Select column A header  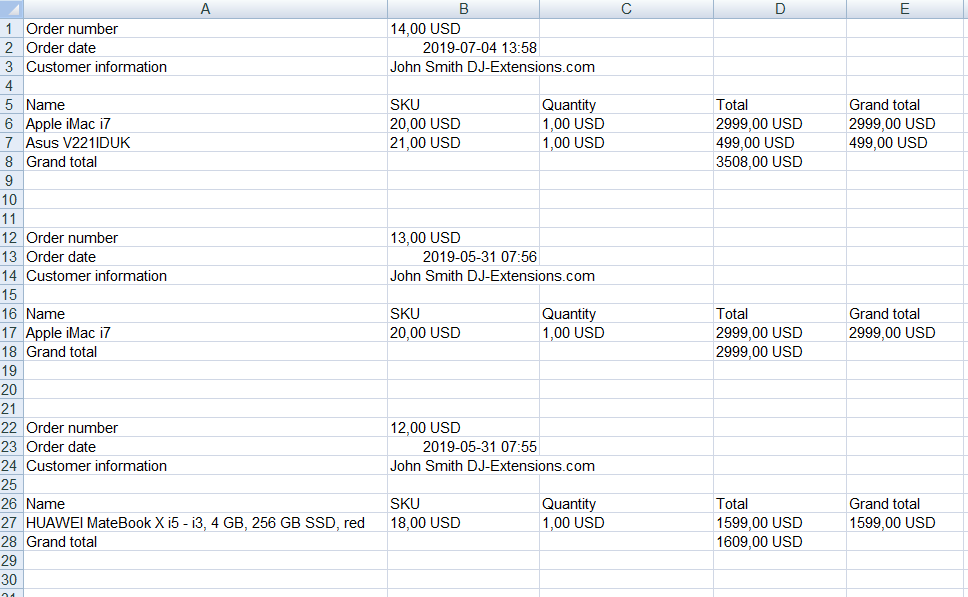pos(206,9)
